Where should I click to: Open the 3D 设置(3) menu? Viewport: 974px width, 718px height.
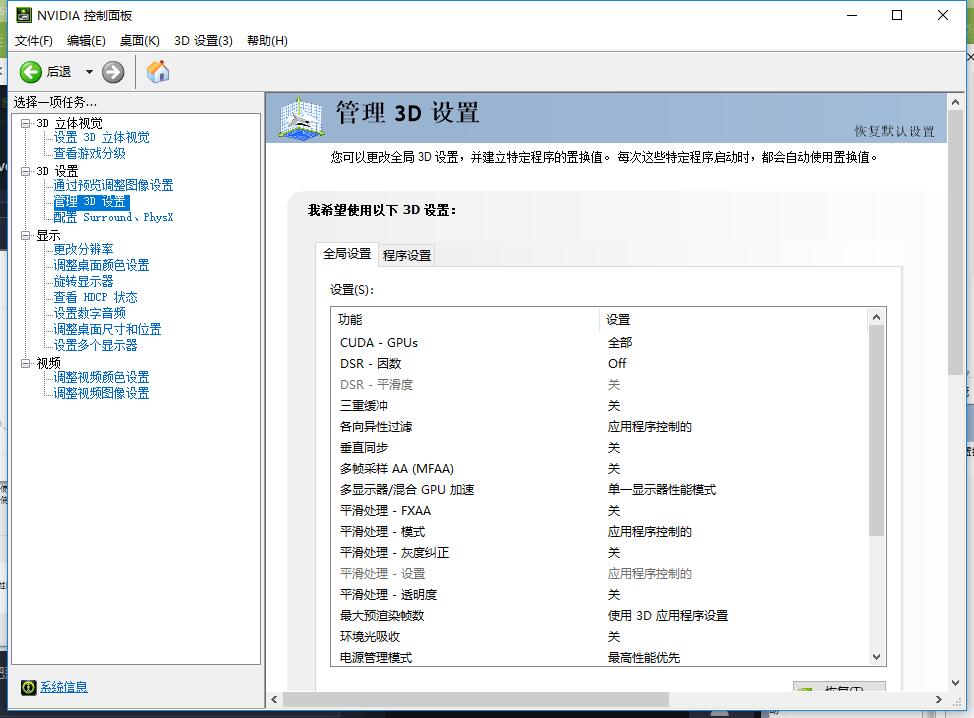click(203, 41)
